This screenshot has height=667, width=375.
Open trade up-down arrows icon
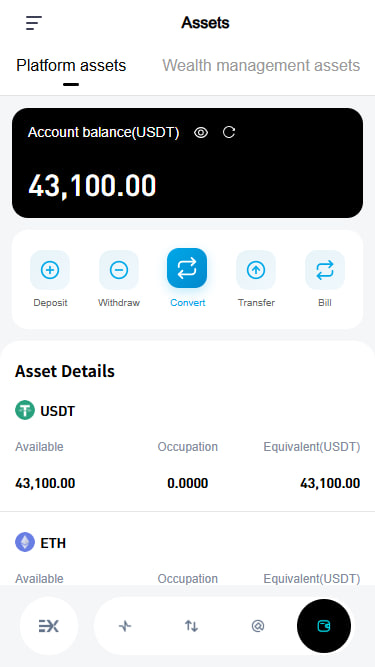[x=191, y=626]
